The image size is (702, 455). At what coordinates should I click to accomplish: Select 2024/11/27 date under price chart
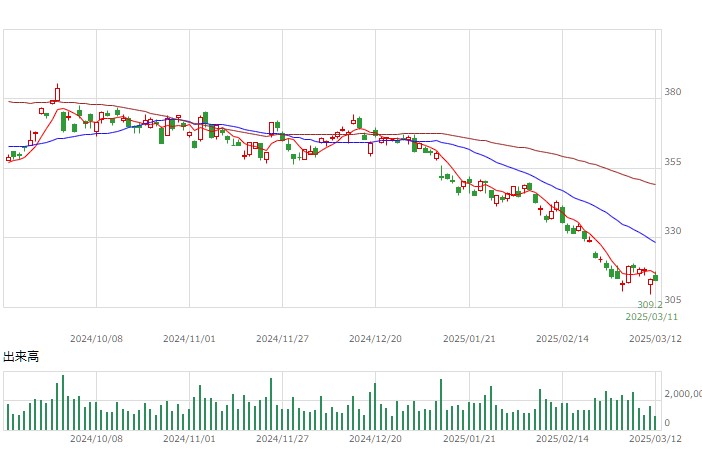point(283,339)
